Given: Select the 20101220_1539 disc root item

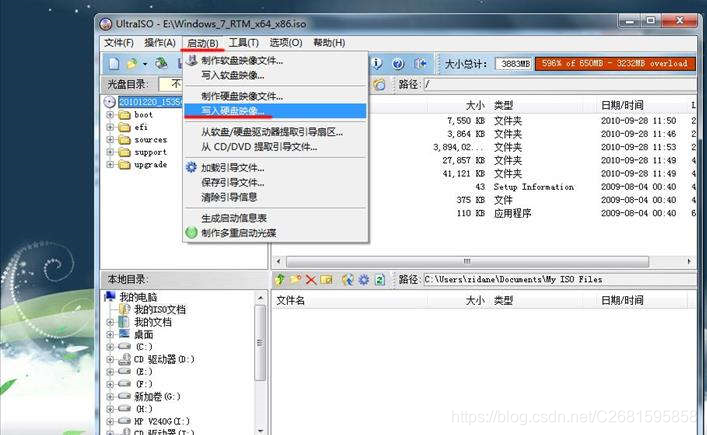Looking at the screenshot, I should (x=150, y=102).
